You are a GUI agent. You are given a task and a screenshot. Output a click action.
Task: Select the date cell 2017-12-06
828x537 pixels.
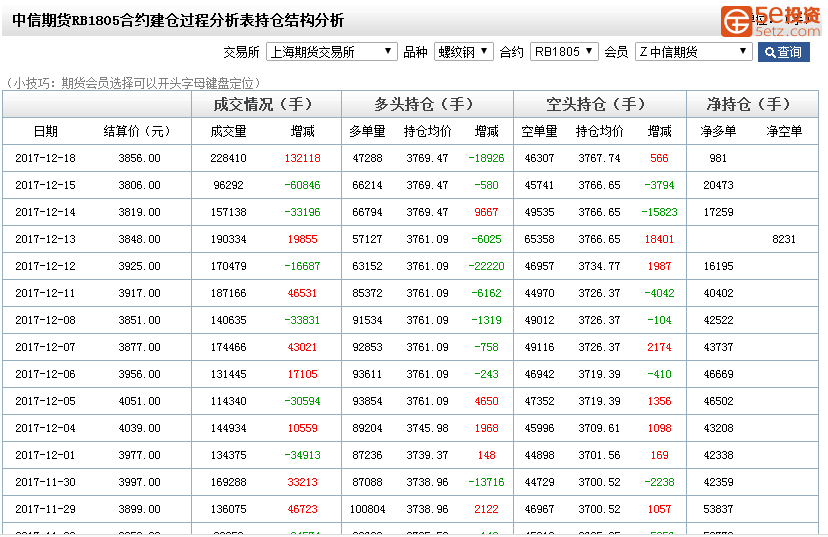click(x=45, y=374)
